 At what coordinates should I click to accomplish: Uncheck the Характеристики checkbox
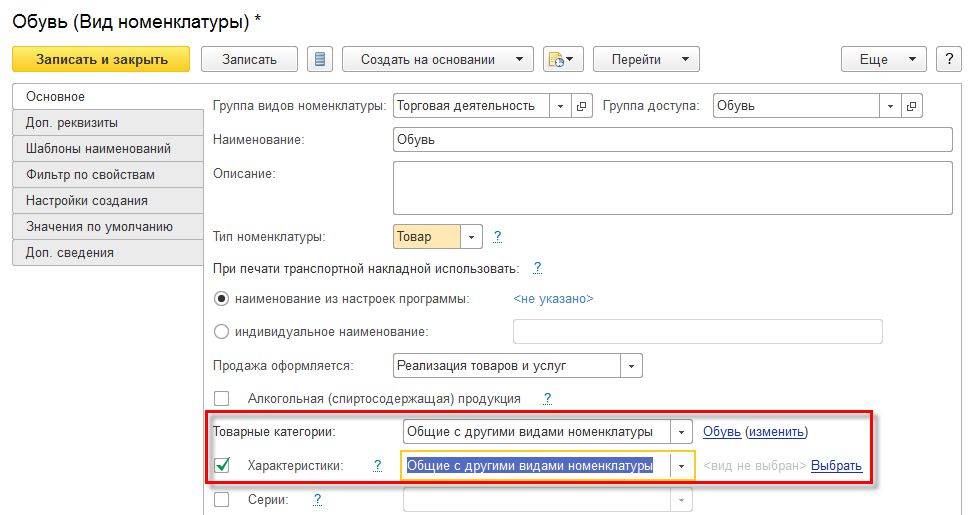coord(222,465)
